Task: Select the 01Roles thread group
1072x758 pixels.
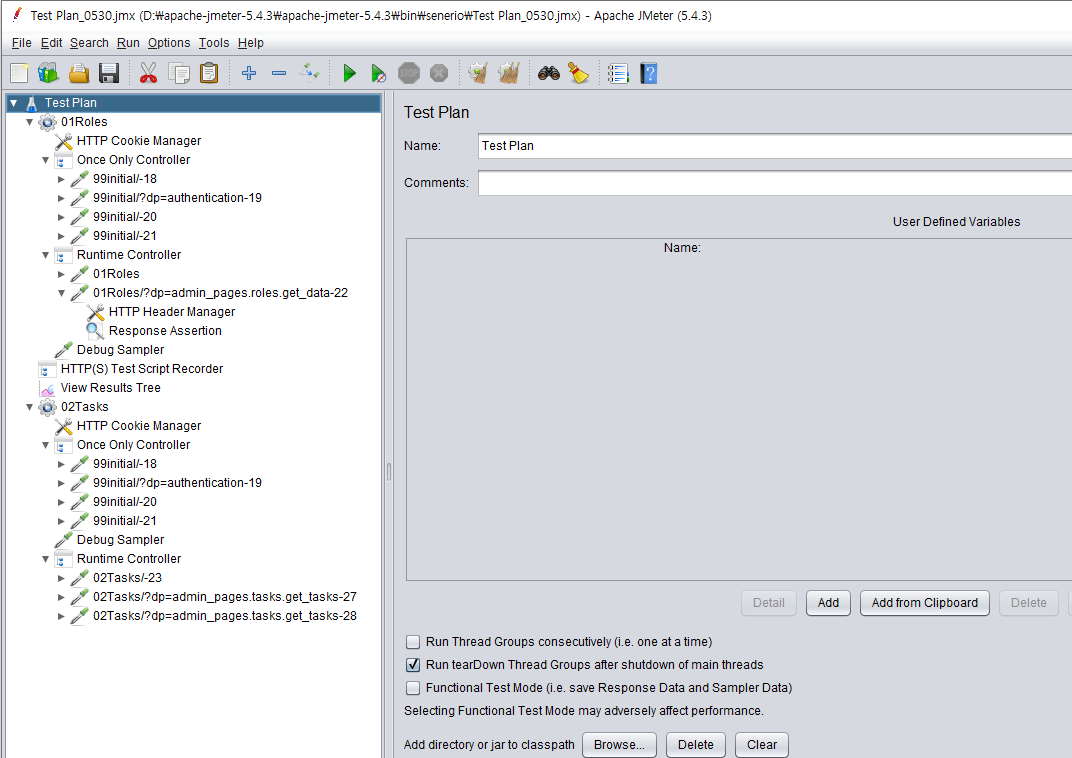Action: [x=84, y=122]
